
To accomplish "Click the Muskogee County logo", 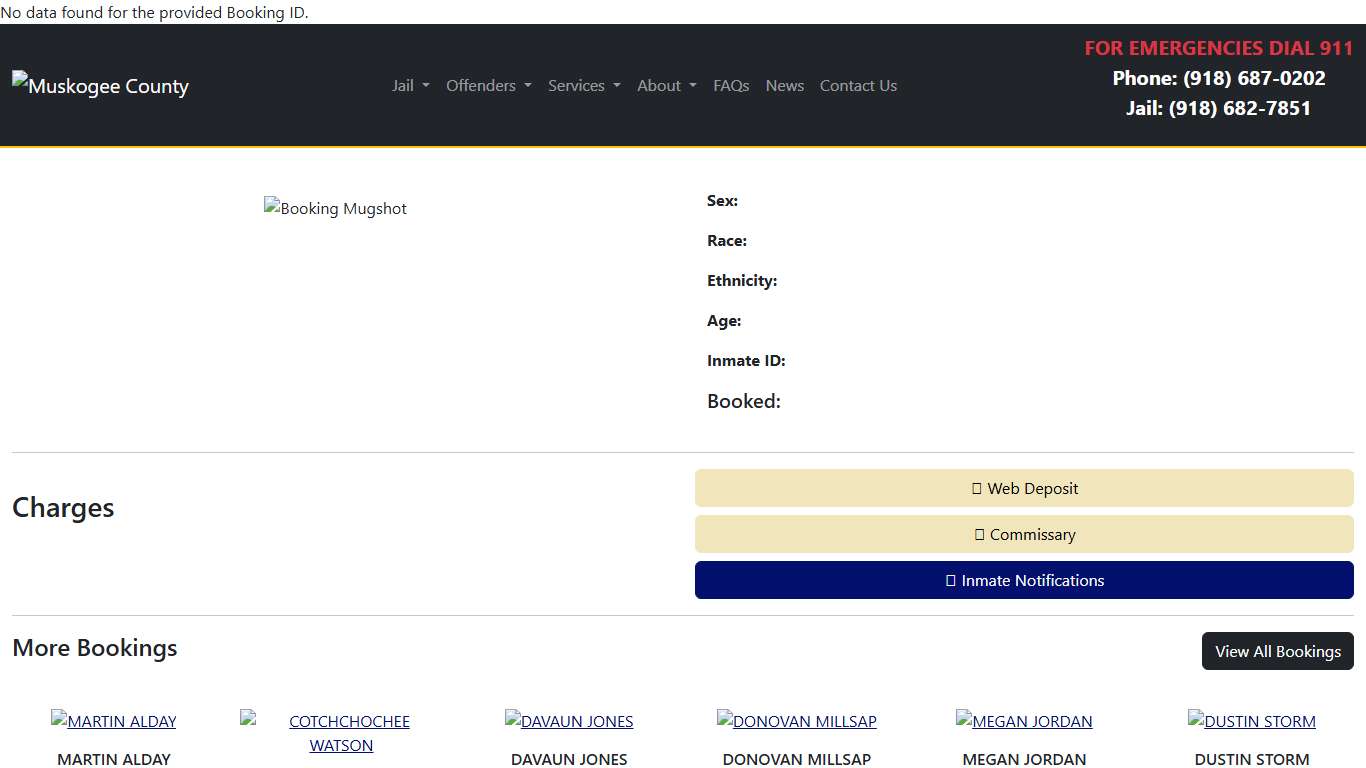I will [100, 86].
